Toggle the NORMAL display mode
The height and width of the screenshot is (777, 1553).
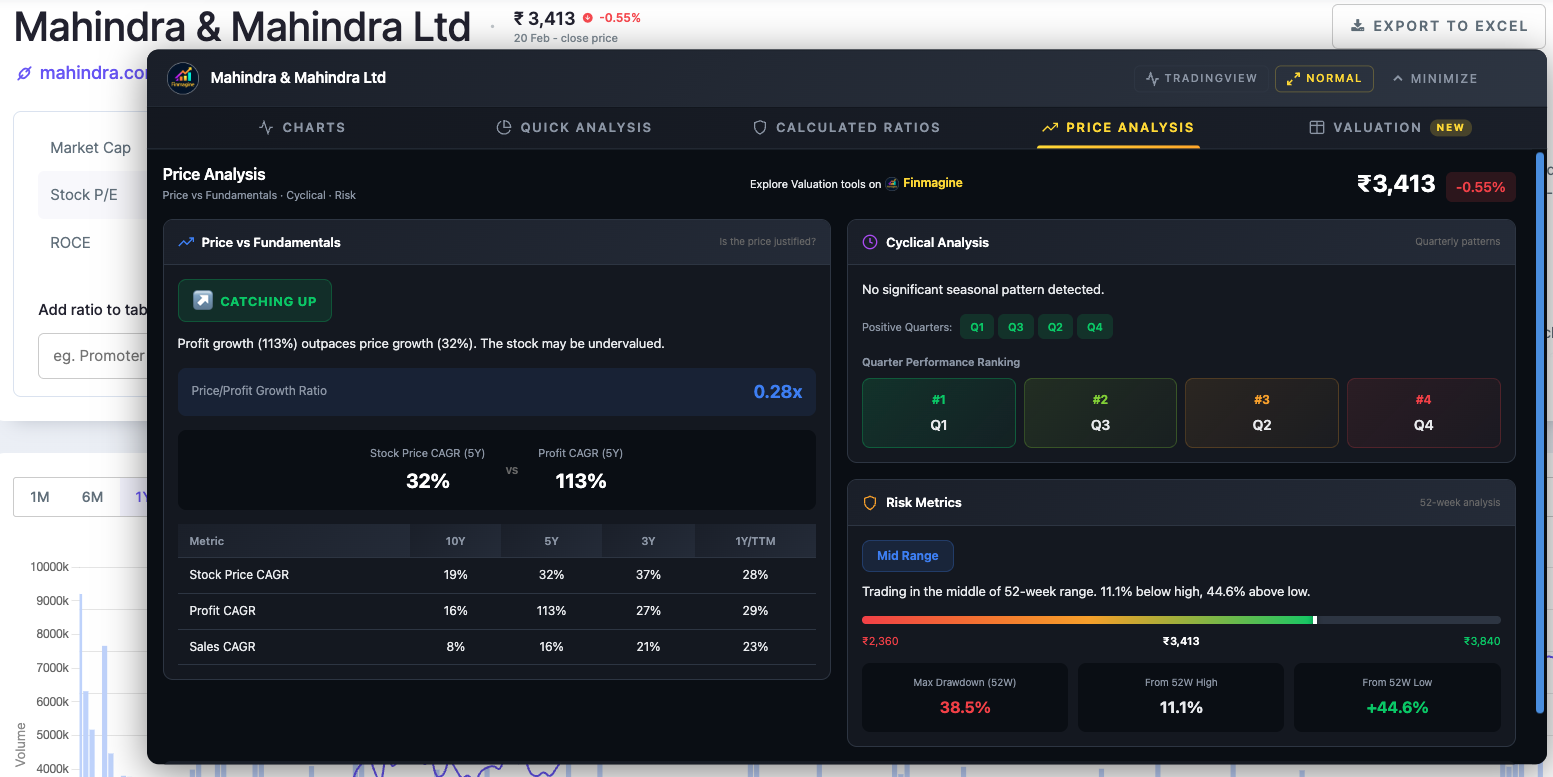tap(1324, 78)
